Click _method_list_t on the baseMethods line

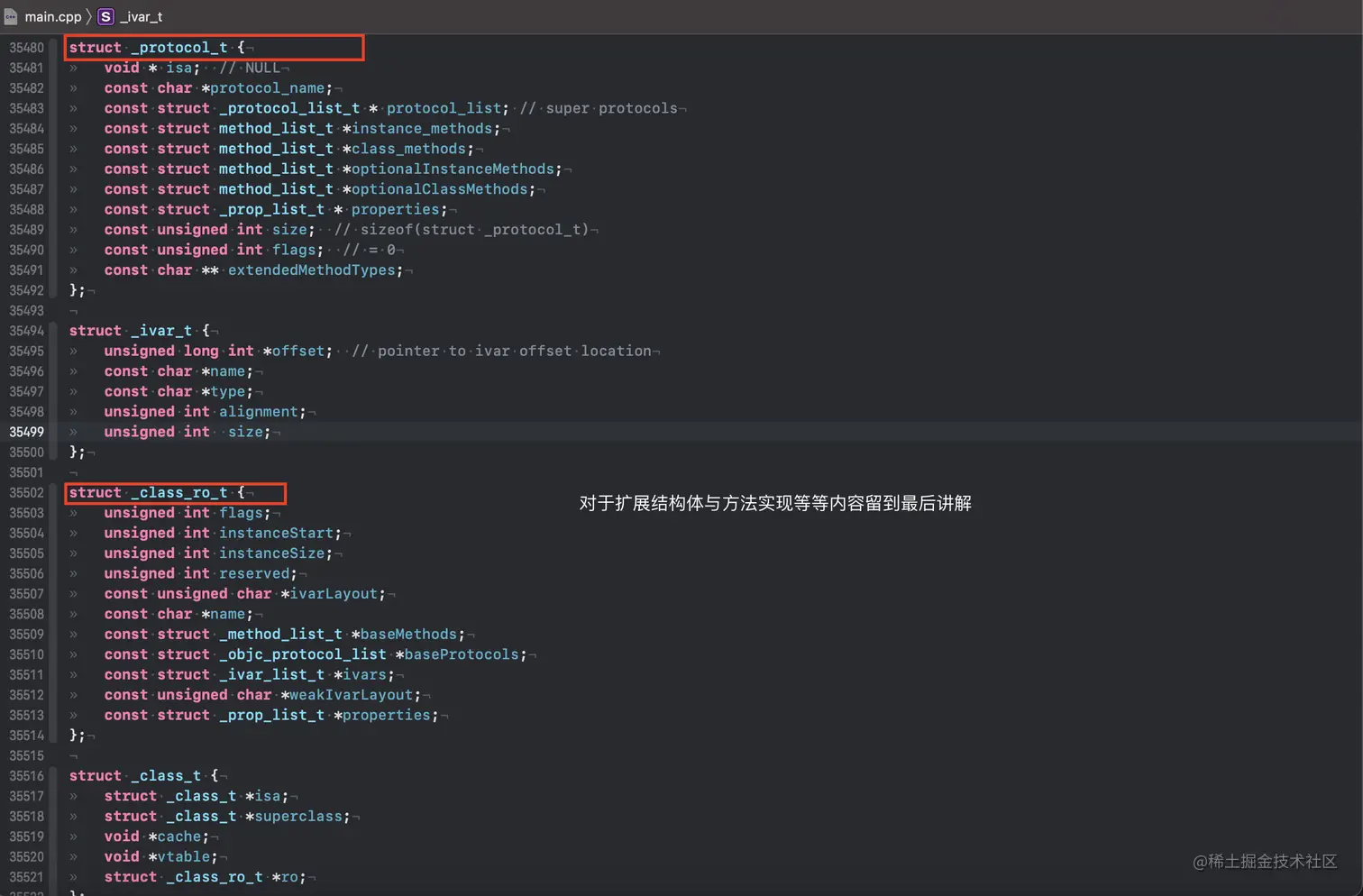pos(280,635)
